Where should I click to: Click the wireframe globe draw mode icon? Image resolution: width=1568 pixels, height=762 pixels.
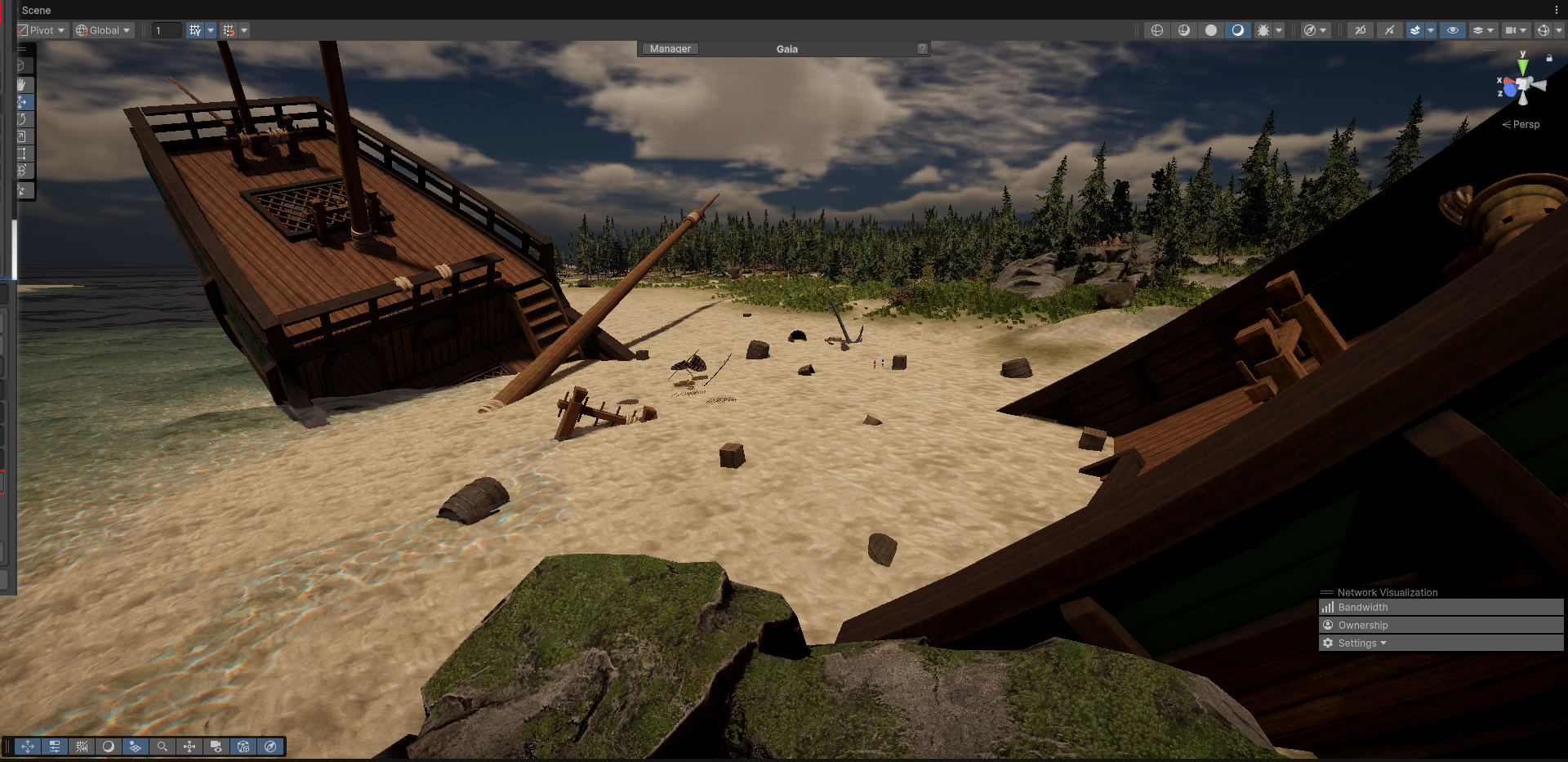pyautogui.click(x=1156, y=30)
